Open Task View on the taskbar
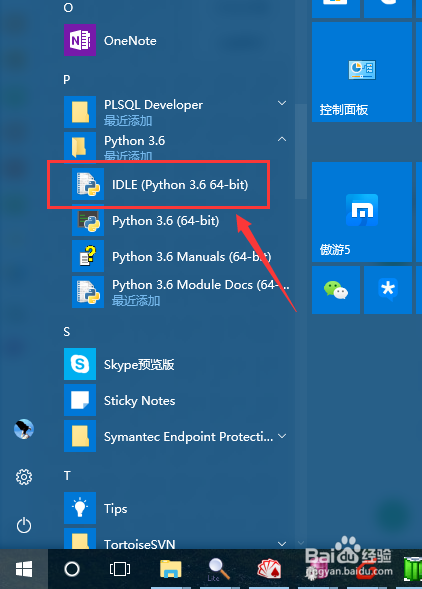Viewport: 422px width, 589px height. pos(120,569)
